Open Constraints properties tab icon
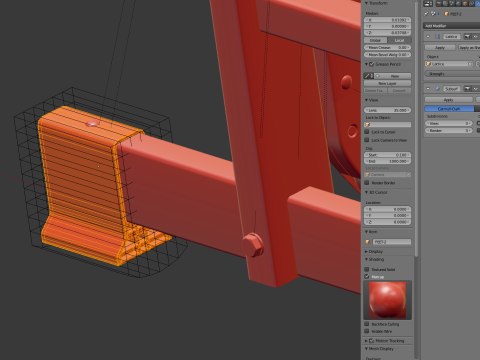 click(471, 4)
